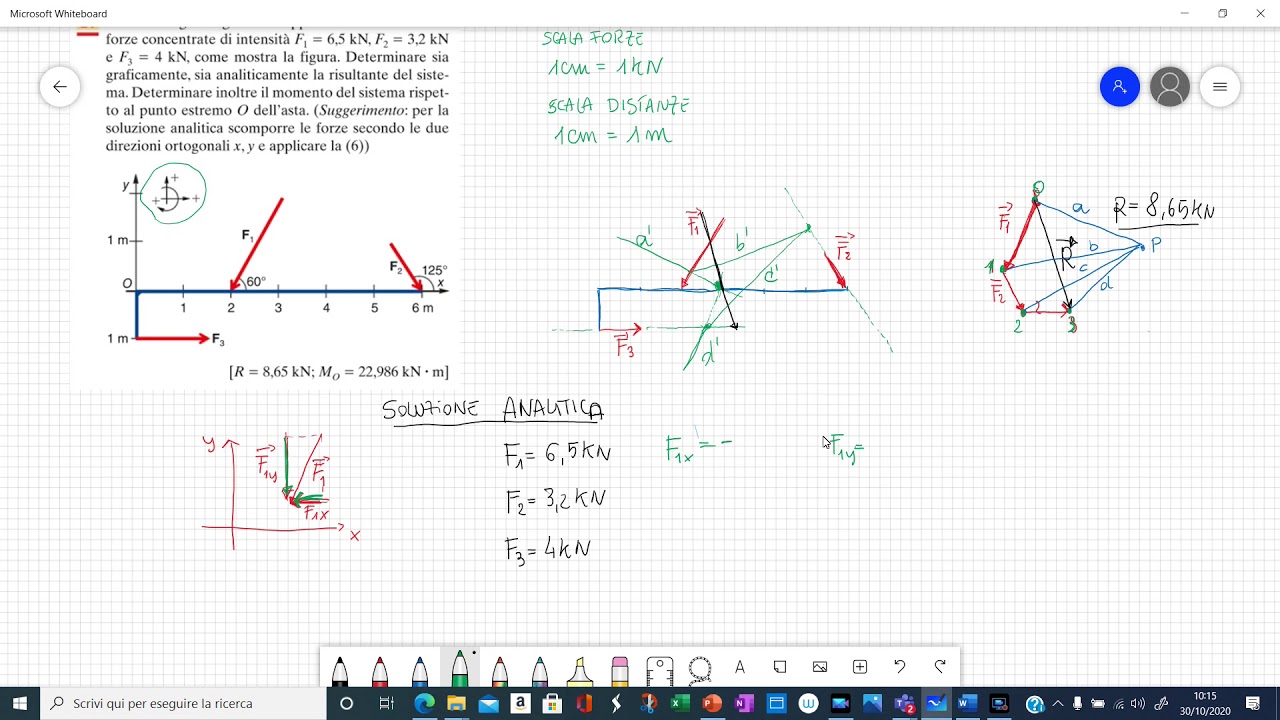Open the Photos app on taskbar
1280x720 pixels.
click(872, 704)
